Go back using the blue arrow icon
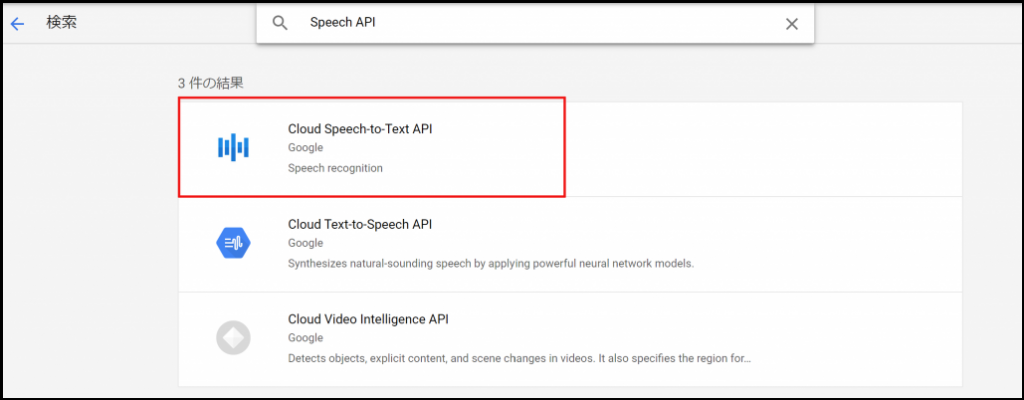The image size is (1024, 400). [x=17, y=24]
